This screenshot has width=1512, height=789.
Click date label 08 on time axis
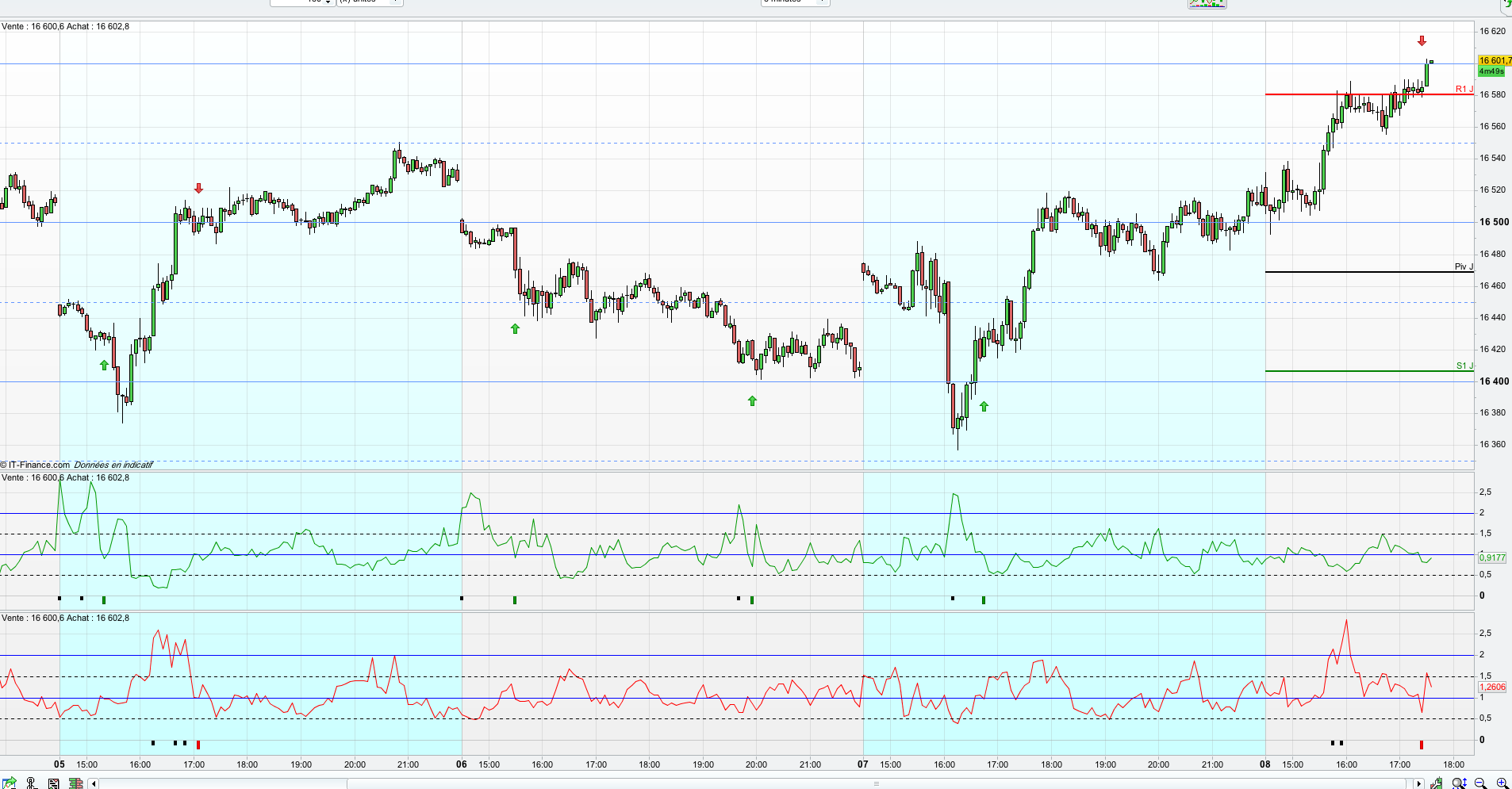point(1265,764)
